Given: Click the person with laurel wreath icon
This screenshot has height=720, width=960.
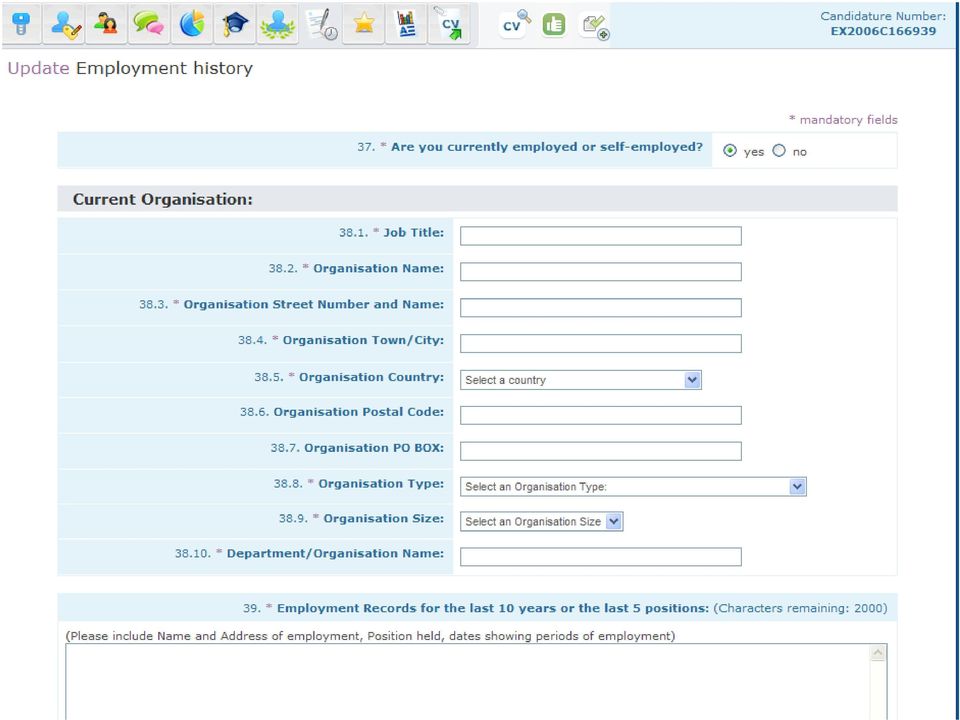Looking at the screenshot, I should click(278, 24).
